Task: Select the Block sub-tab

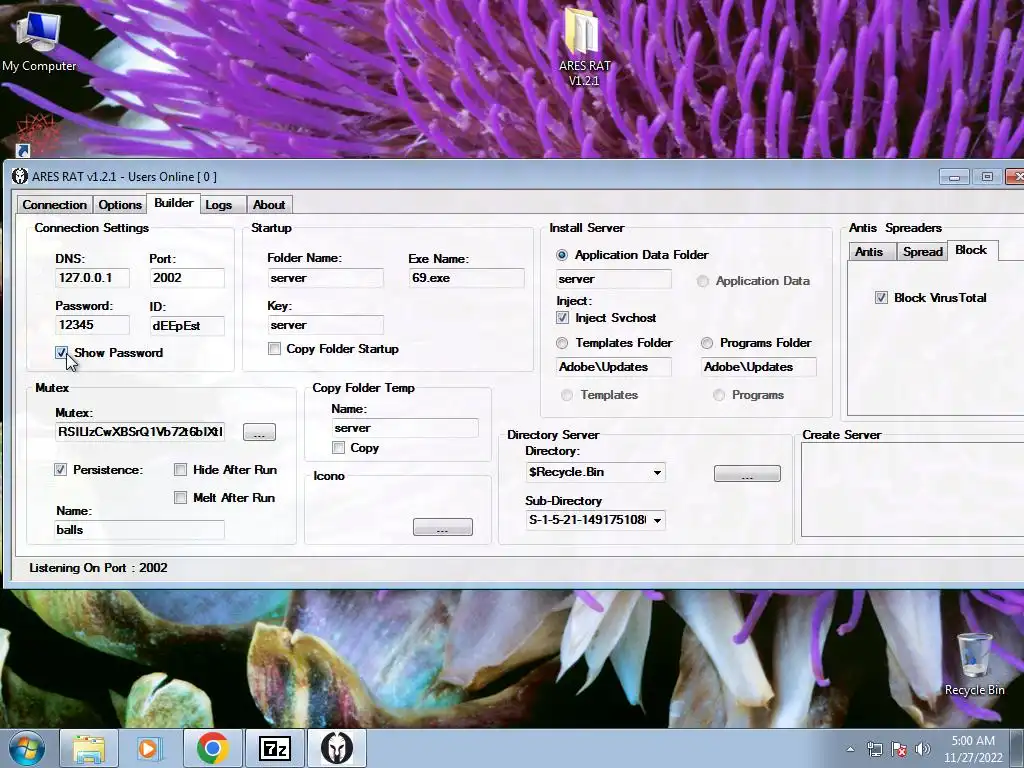Action: point(971,250)
